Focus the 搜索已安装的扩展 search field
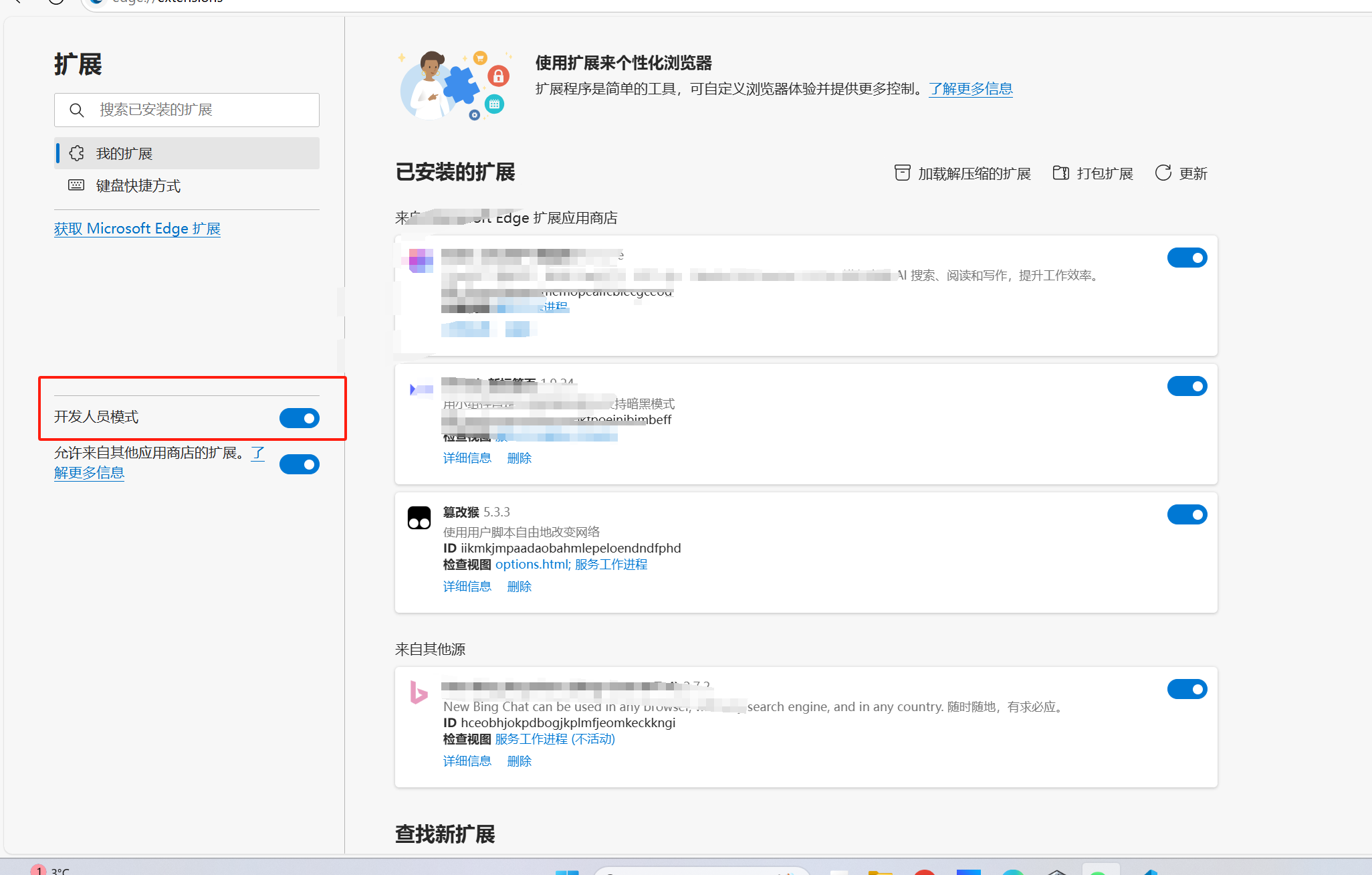 201,110
